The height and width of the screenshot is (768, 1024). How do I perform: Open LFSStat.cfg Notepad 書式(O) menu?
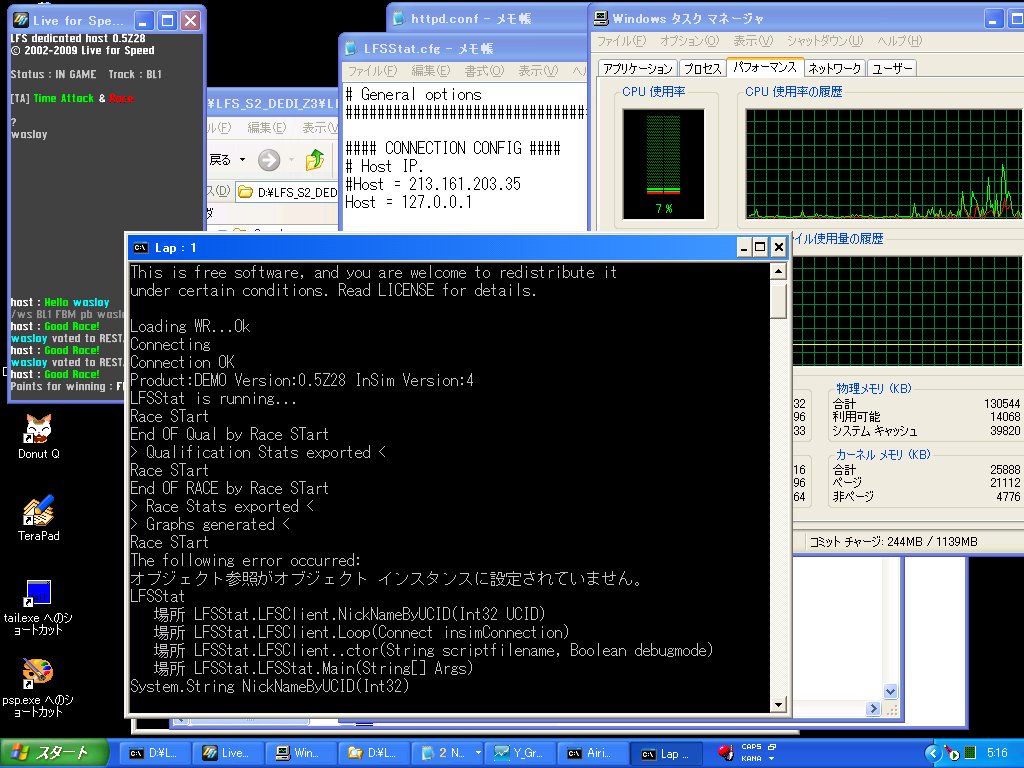(x=484, y=71)
